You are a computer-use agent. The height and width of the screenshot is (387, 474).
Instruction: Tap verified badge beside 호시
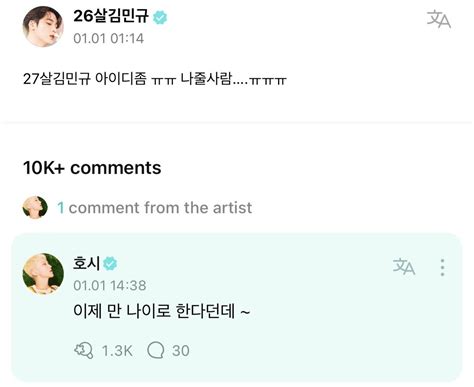coord(110,264)
